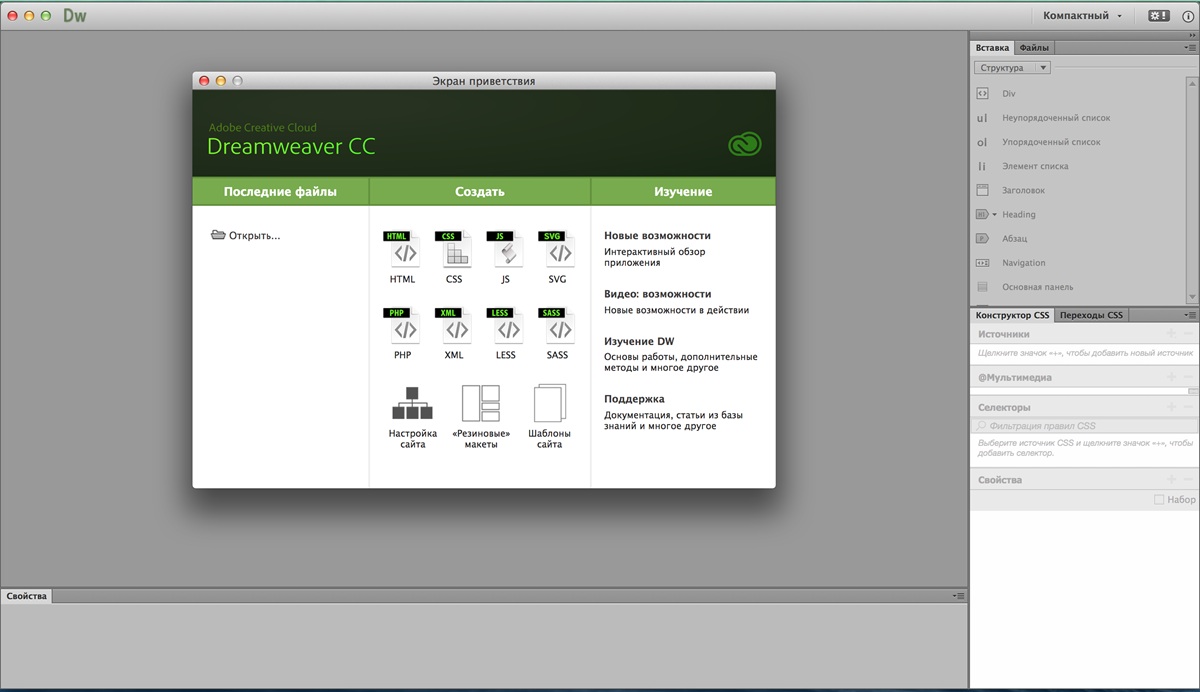The width and height of the screenshot is (1200, 692).
Task: Open the bottom Свойства panel options menu
Action: (x=959, y=596)
